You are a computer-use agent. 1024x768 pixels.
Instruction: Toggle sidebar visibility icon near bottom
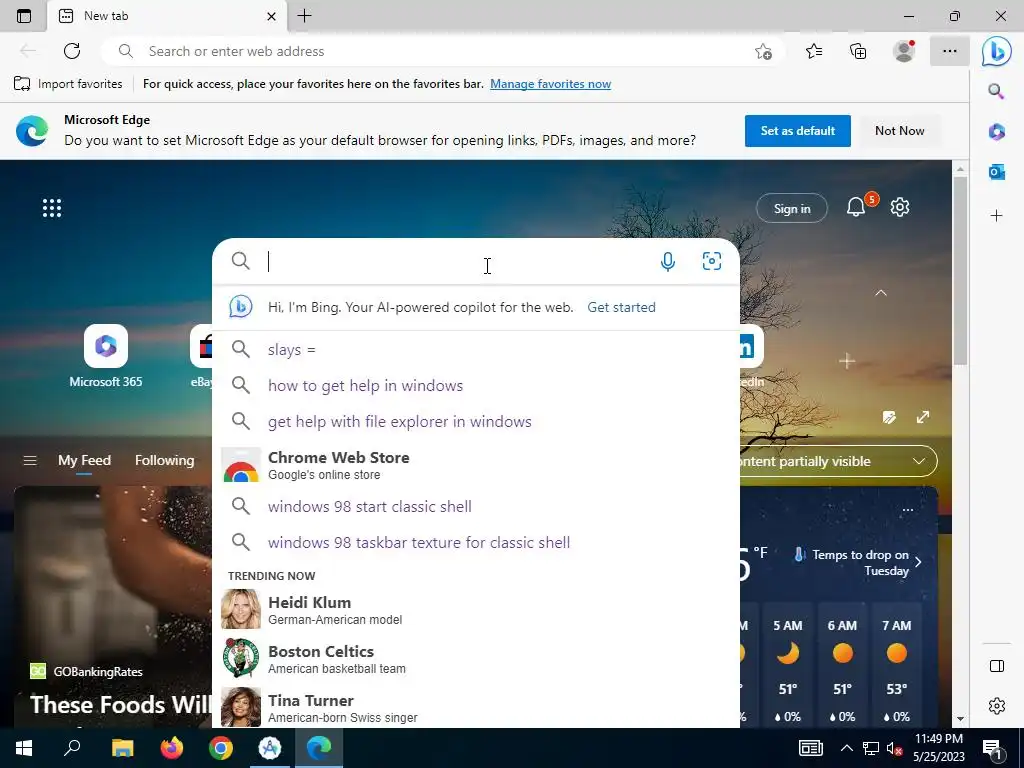pyautogui.click(x=997, y=666)
